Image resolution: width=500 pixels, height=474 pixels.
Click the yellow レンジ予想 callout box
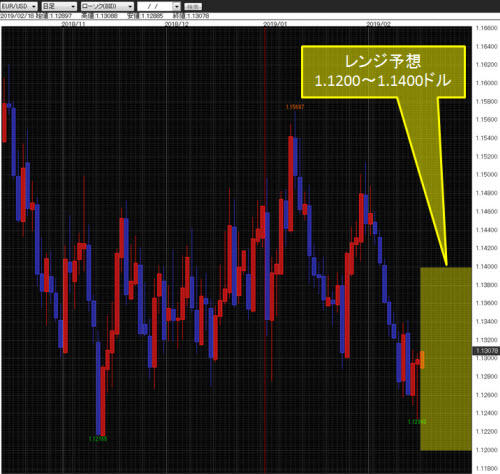click(x=383, y=72)
